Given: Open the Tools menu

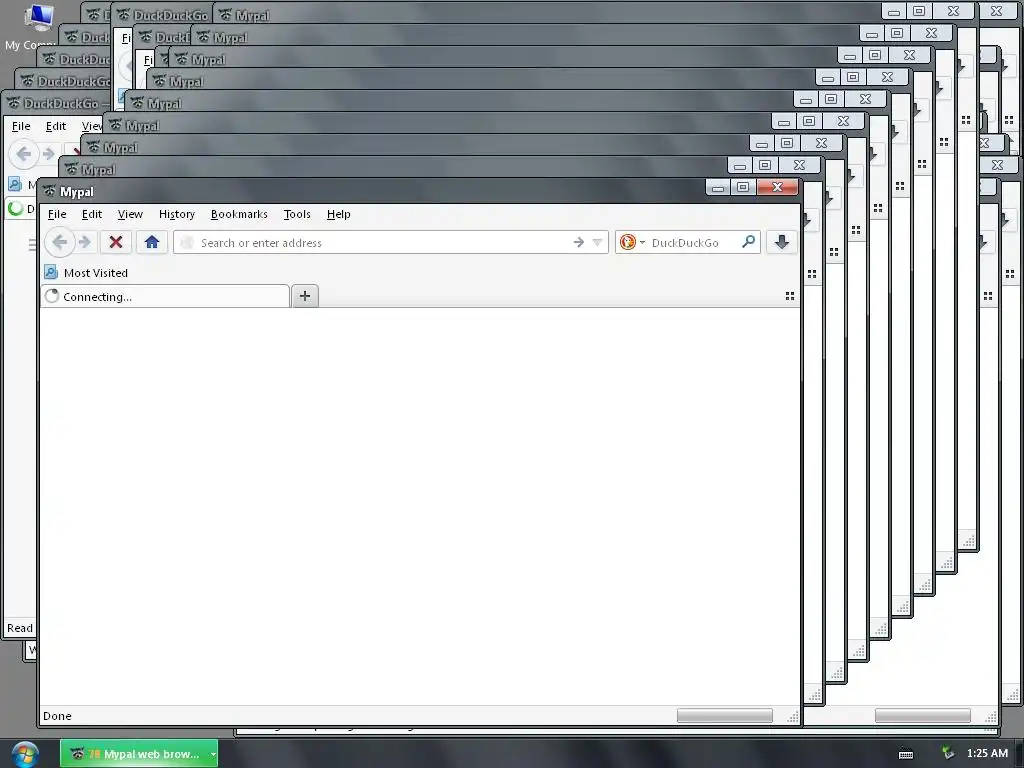Looking at the screenshot, I should point(296,214).
